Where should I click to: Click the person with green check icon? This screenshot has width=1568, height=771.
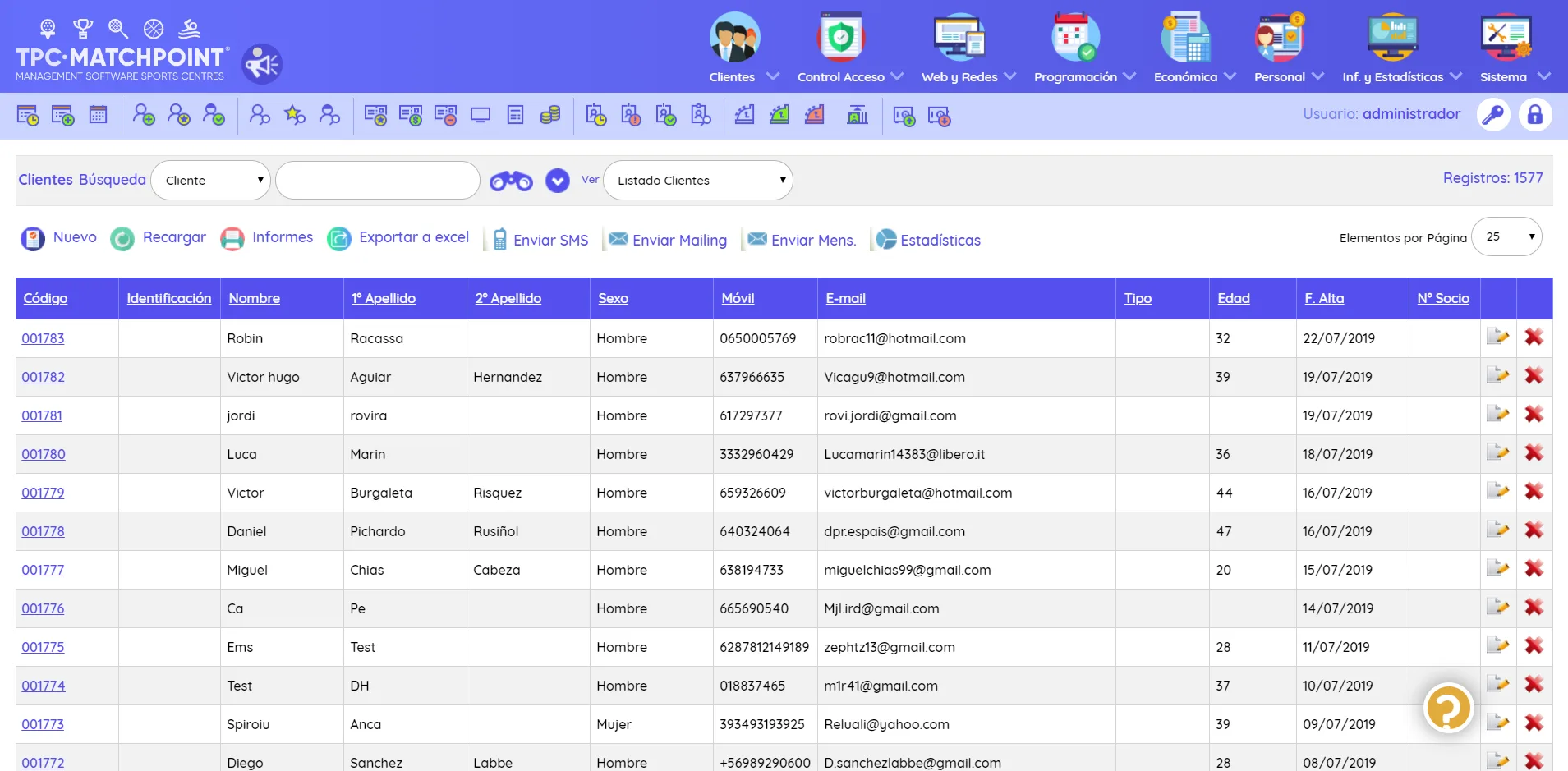(214, 115)
